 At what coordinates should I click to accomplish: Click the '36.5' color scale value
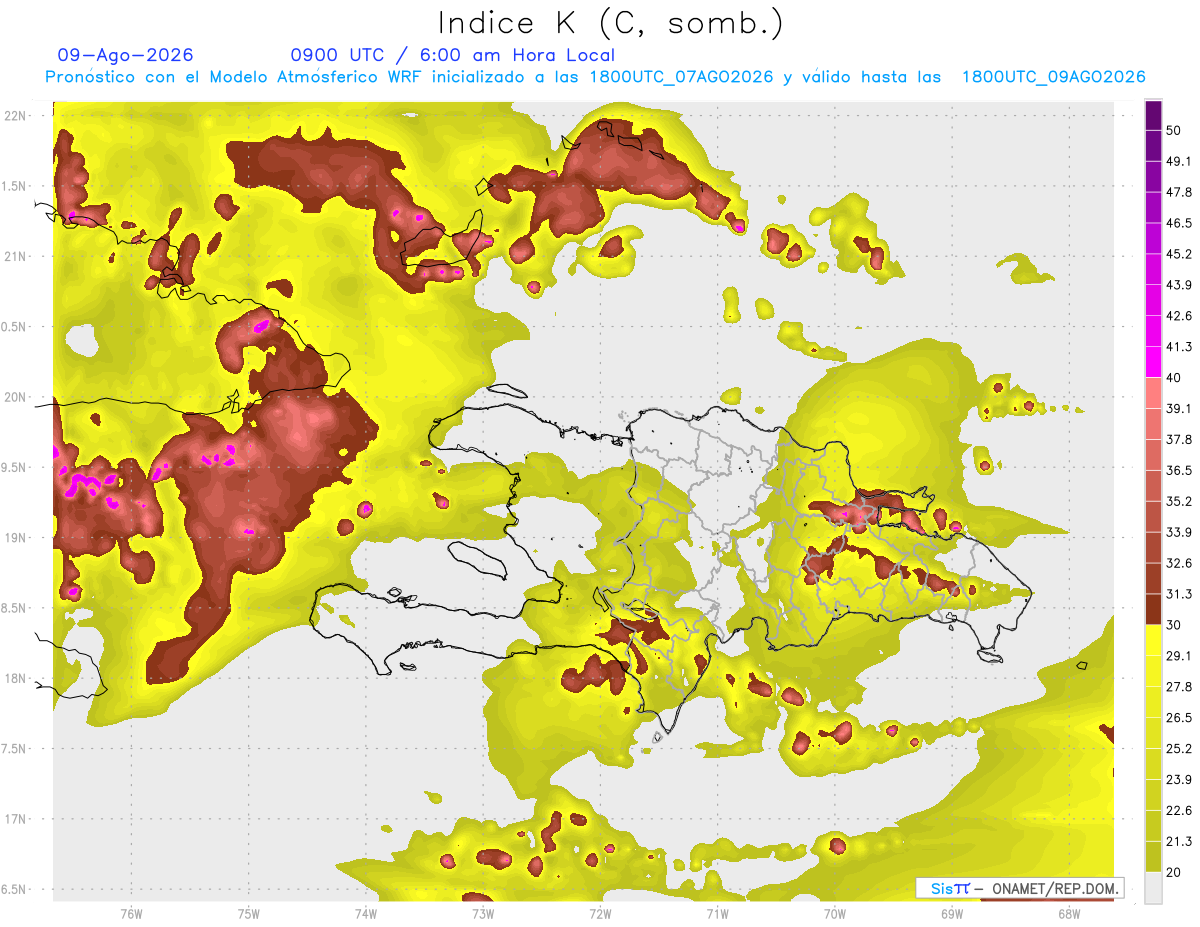pos(1179,470)
